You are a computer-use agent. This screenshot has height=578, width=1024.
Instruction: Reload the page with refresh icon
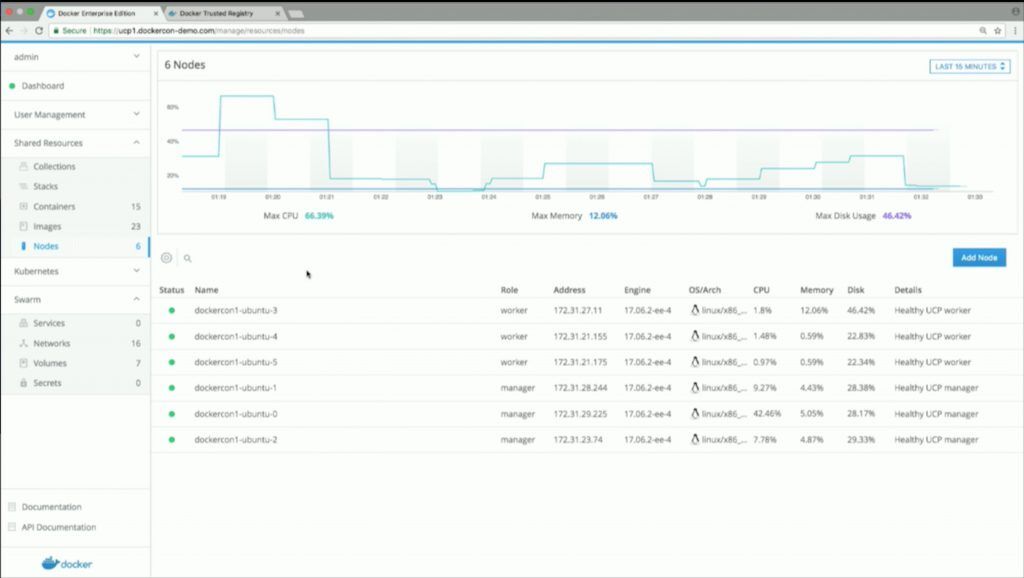coord(39,31)
